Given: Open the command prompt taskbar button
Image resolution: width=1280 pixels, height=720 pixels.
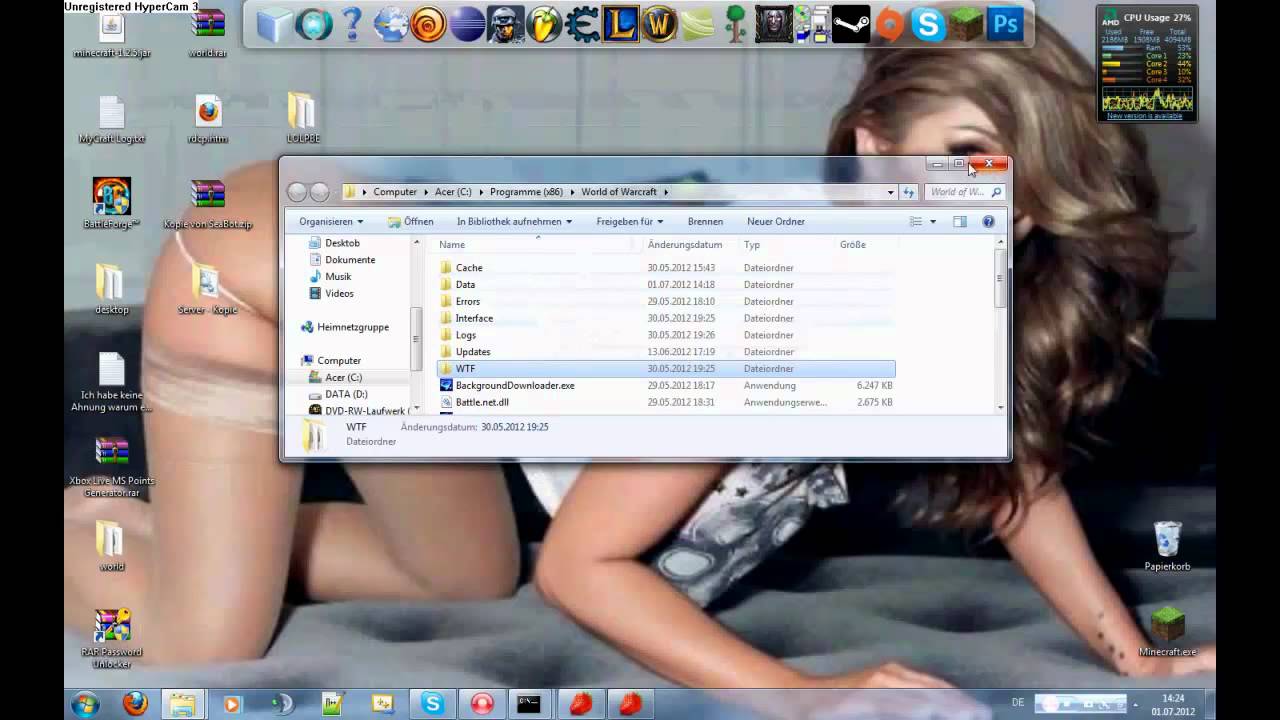Looking at the screenshot, I should point(529,704).
